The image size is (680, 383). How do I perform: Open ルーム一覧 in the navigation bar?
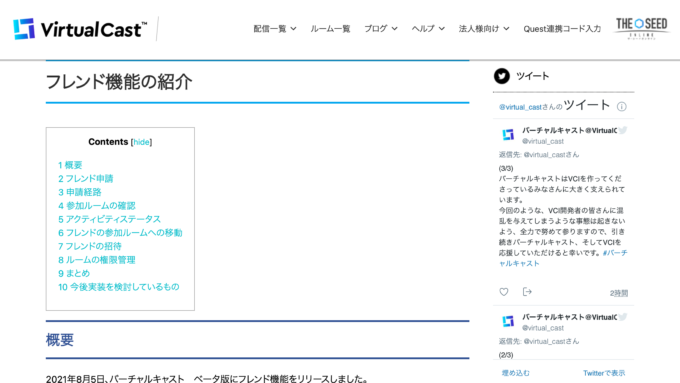click(330, 29)
